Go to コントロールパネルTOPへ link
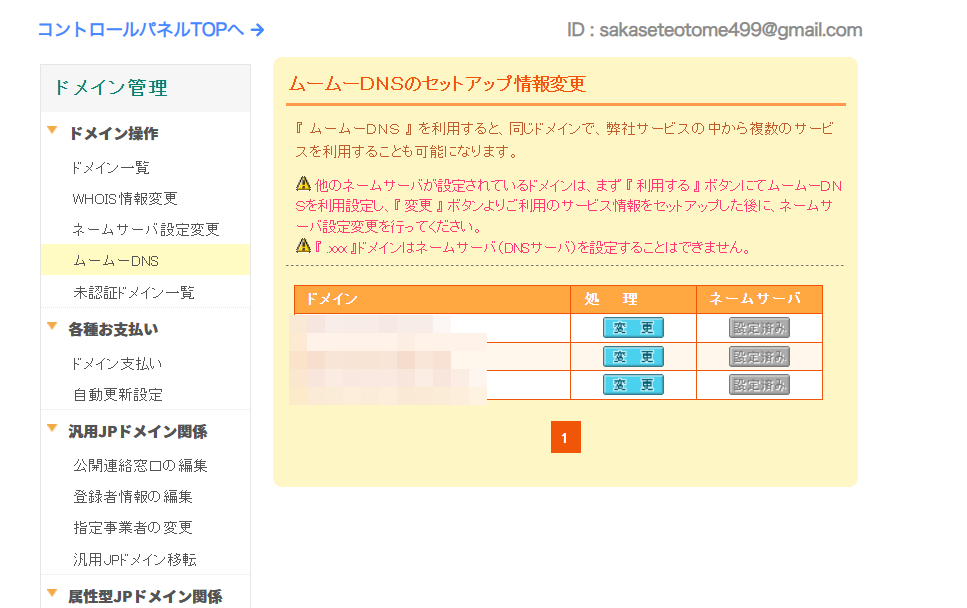This screenshot has width=967, height=608. (x=150, y=29)
